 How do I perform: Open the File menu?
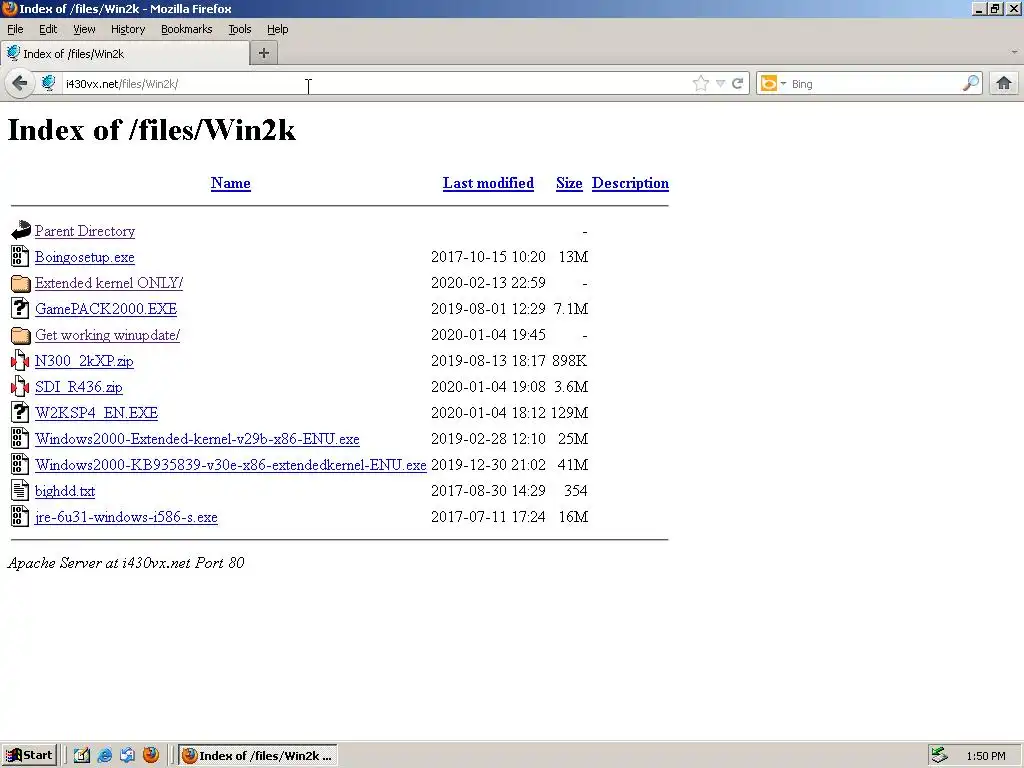click(x=15, y=29)
